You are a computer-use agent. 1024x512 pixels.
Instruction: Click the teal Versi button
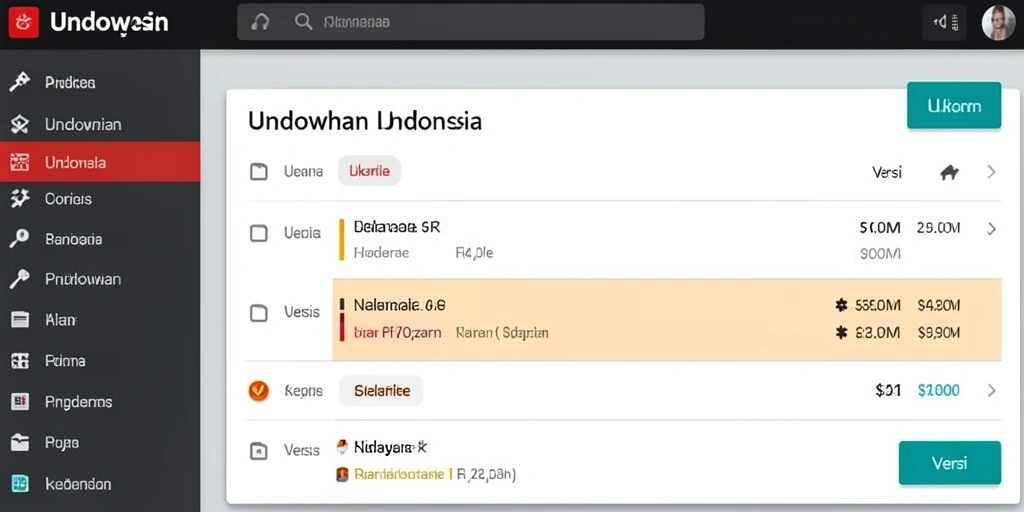point(950,463)
